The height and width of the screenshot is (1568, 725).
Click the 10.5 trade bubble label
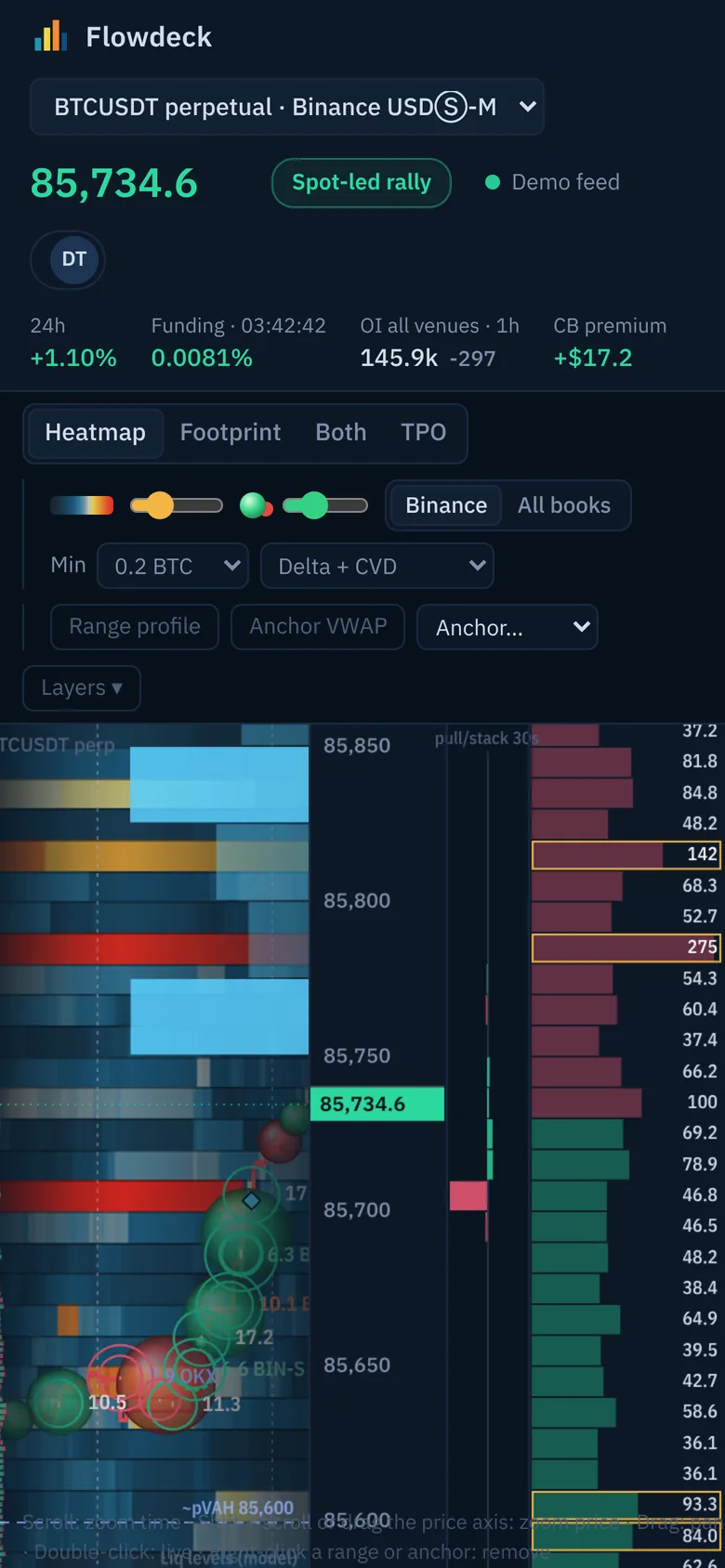tap(107, 1403)
